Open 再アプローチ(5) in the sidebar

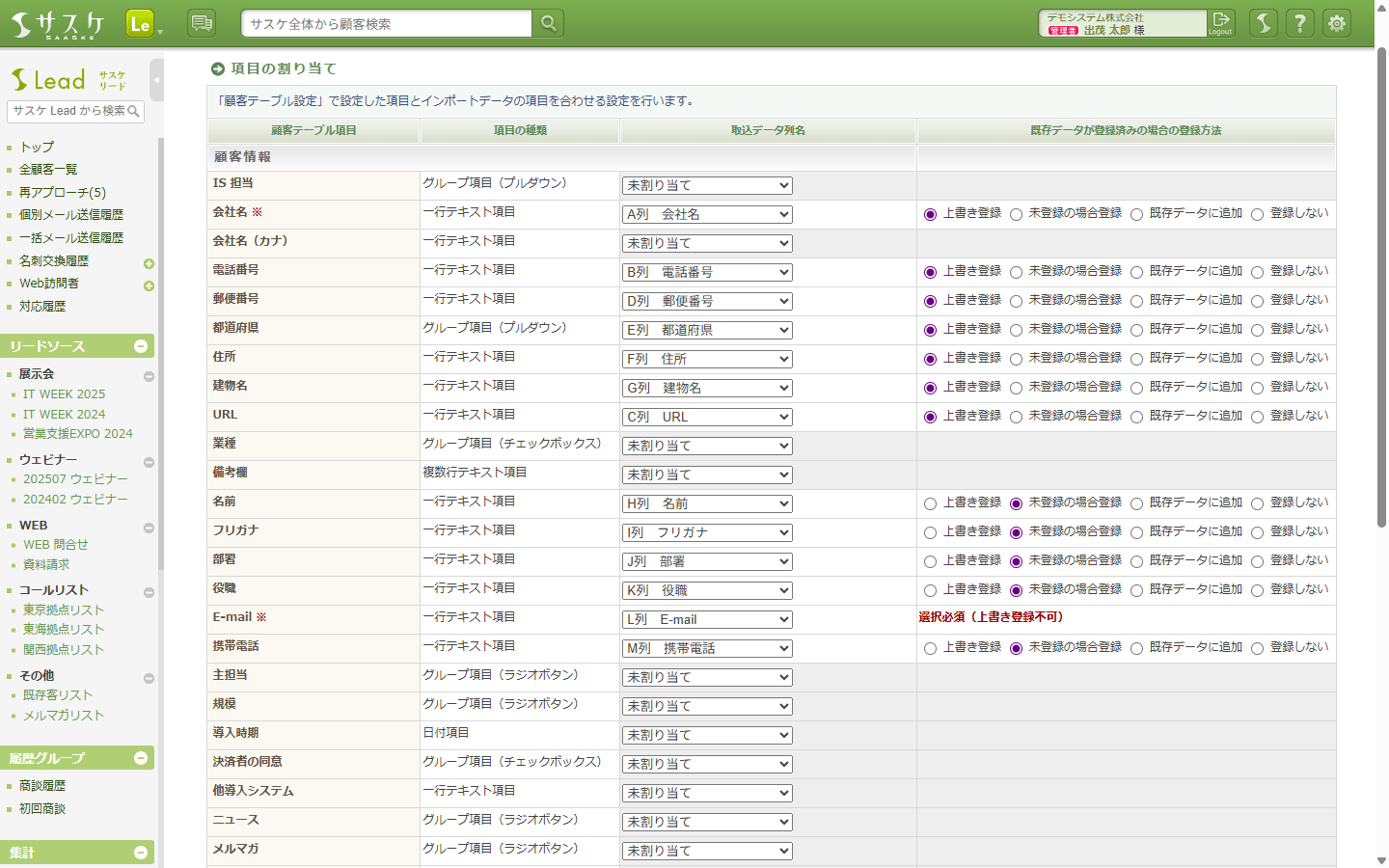[63, 193]
